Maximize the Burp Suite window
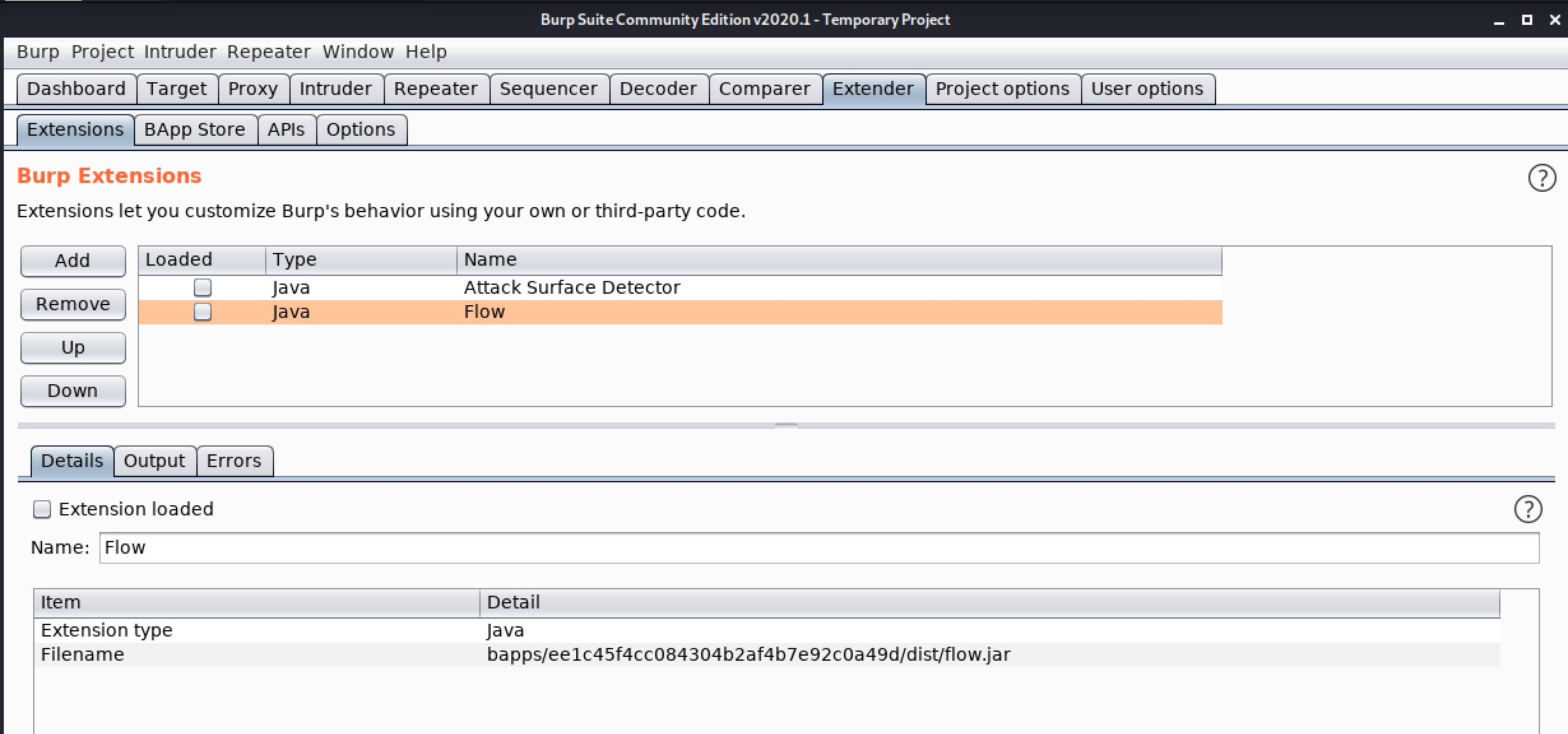Image resolution: width=1568 pixels, height=734 pixels. (1527, 20)
